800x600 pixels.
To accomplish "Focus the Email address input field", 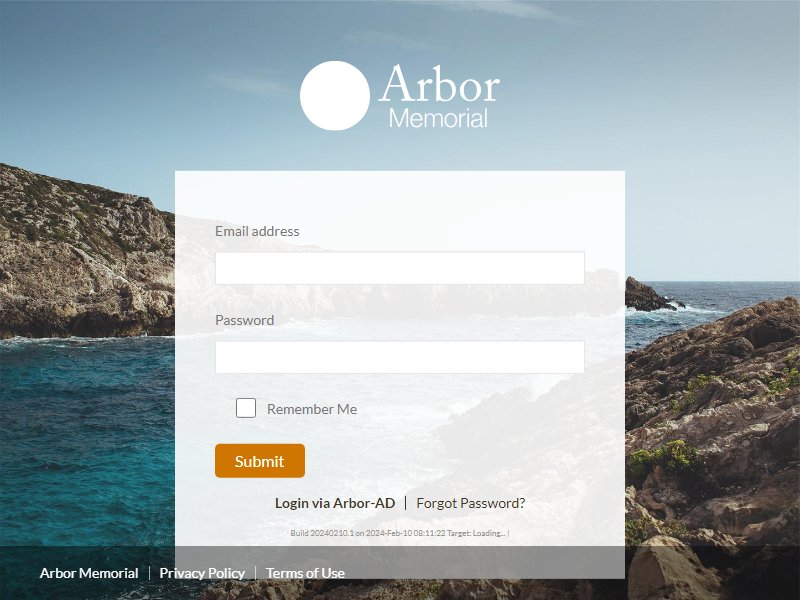I will pyautogui.click(x=399, y=268).
